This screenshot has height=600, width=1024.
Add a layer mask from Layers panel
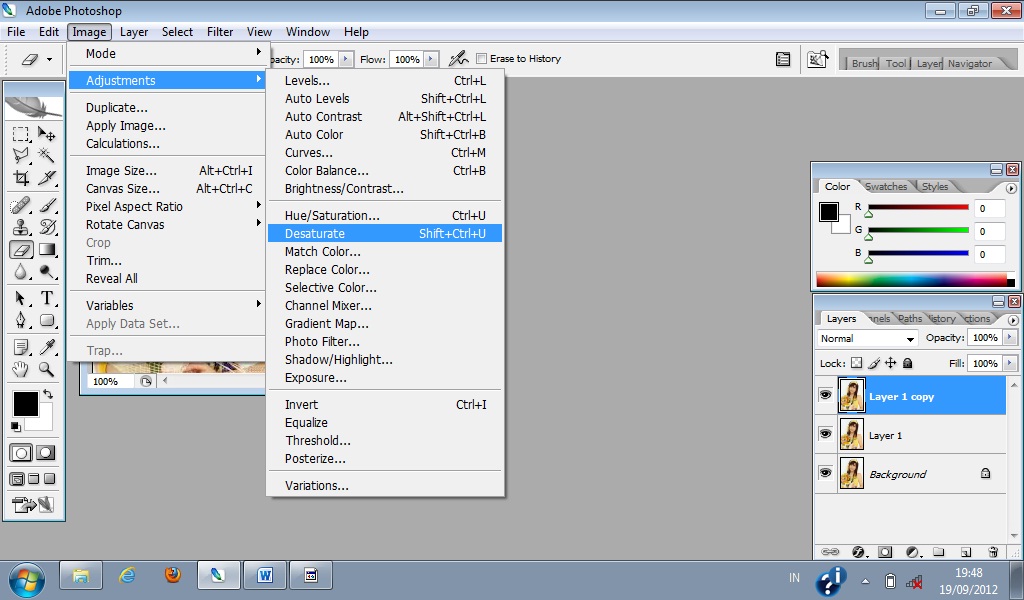click(x=885, y=552)
